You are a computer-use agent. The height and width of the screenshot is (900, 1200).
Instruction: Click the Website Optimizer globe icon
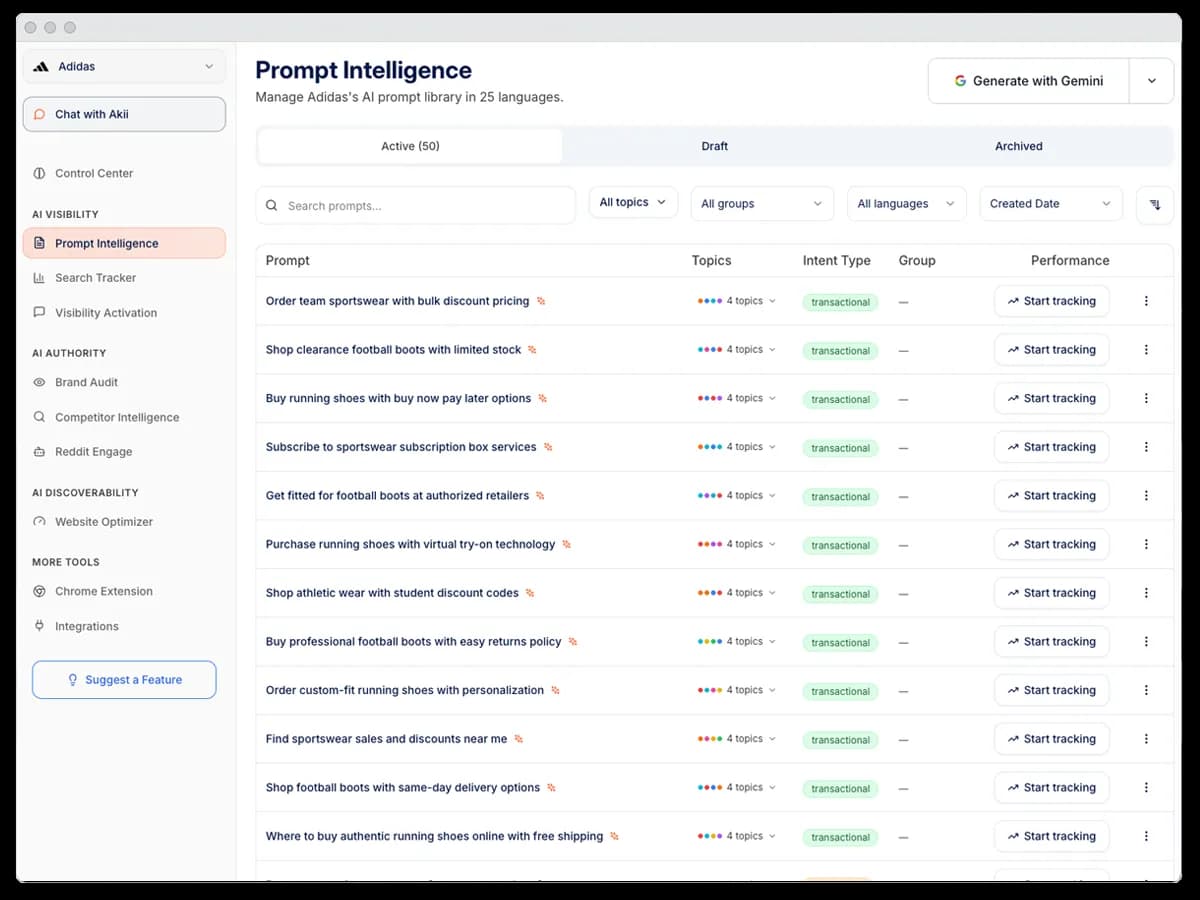[x=38, y=521]
